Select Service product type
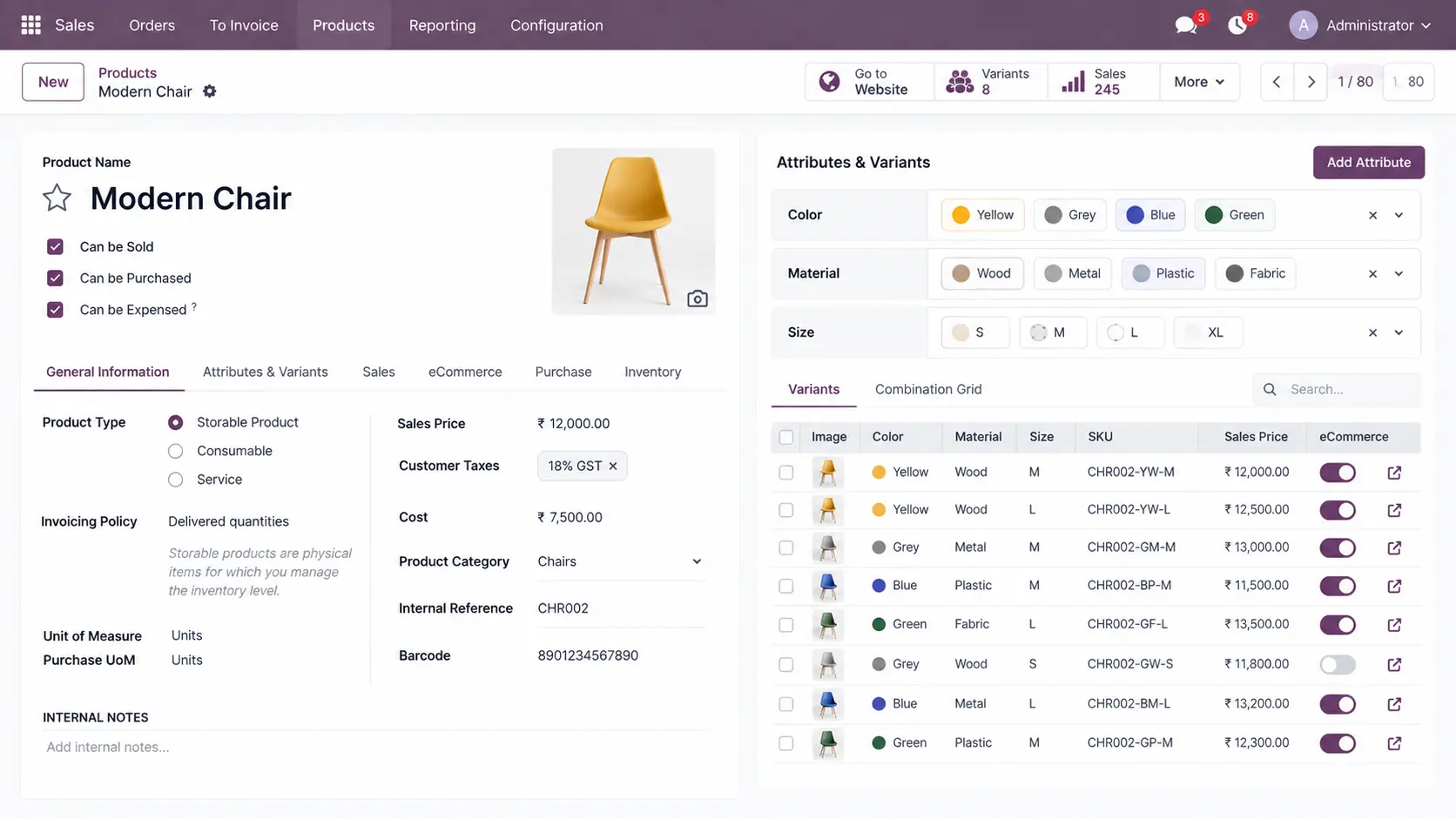The width and height of the screenshot is (1456, 819). click(x=175, y=480)
